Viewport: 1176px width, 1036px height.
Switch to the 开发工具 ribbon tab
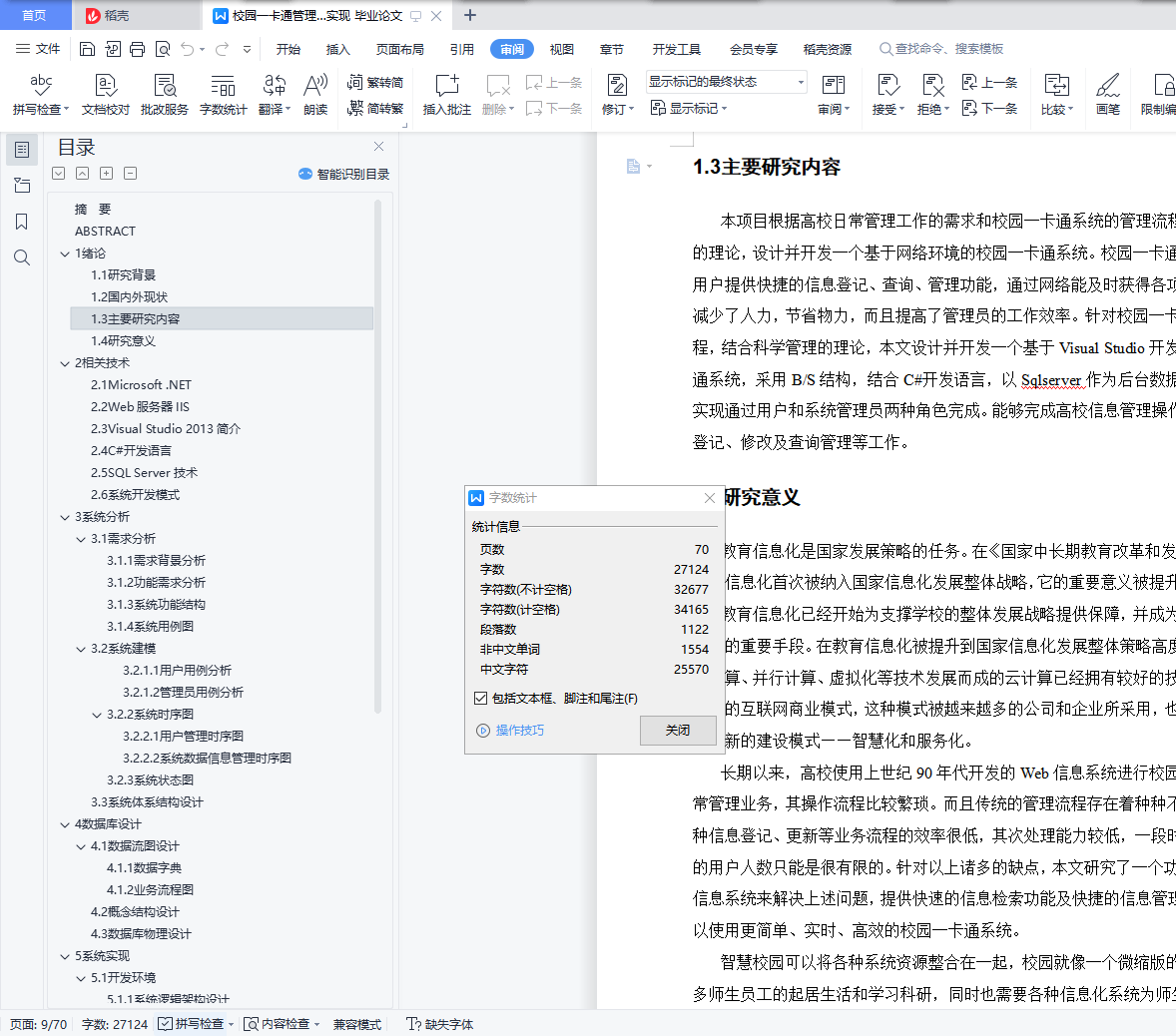click(677, 50)
